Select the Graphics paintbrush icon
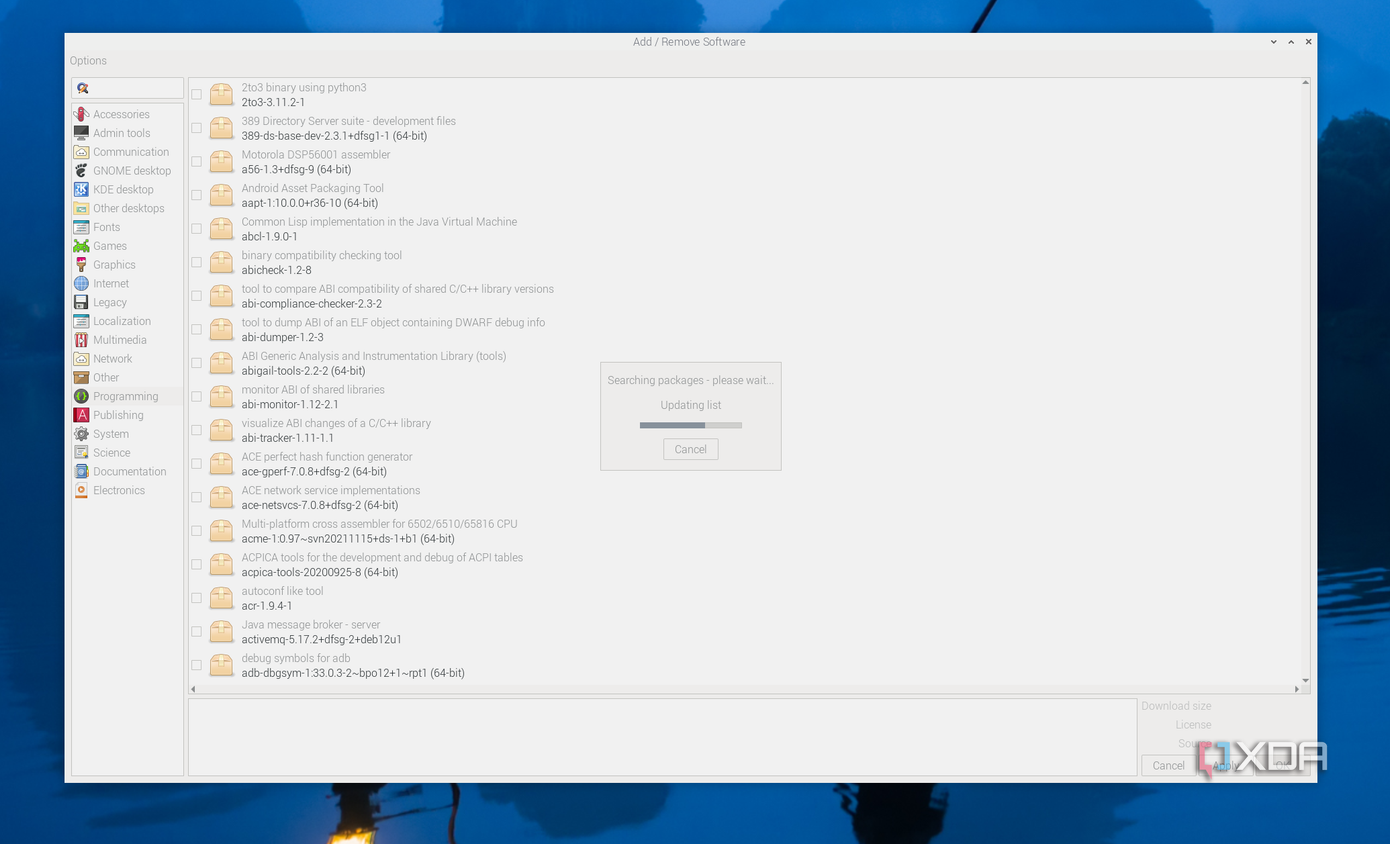The height and width of the screenshot is (844, 1390). (81, 265)
